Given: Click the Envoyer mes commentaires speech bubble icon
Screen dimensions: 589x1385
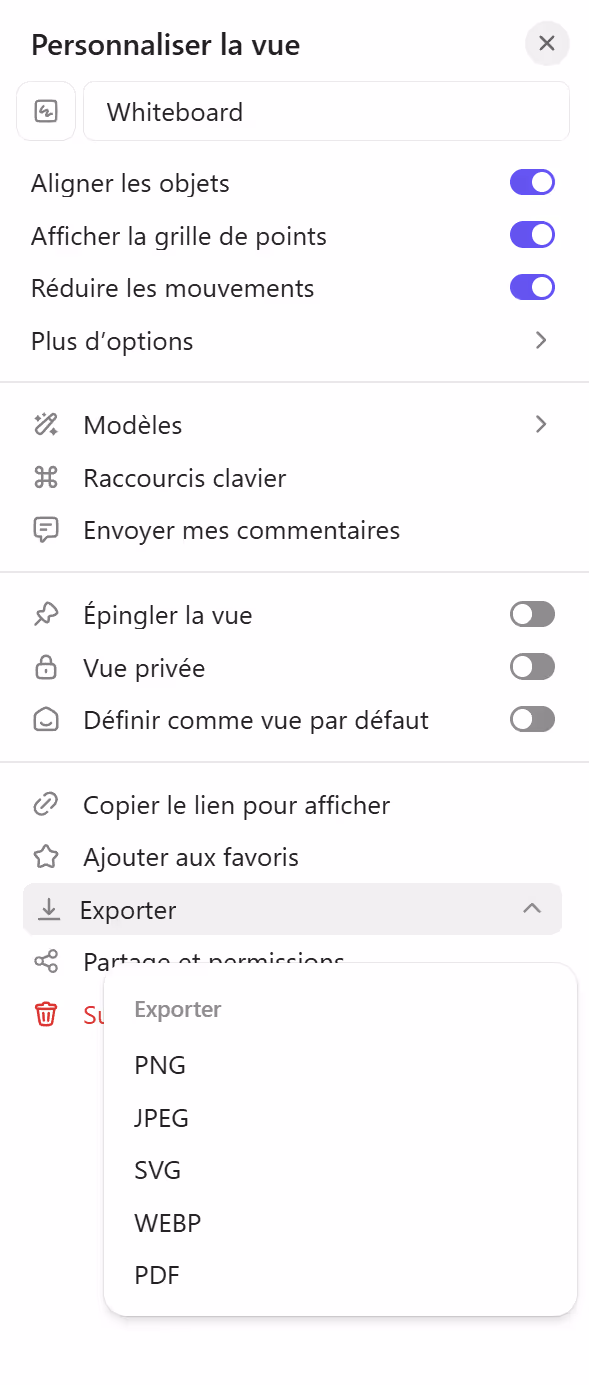Looking at the screenshot, I should click(45, 530).
